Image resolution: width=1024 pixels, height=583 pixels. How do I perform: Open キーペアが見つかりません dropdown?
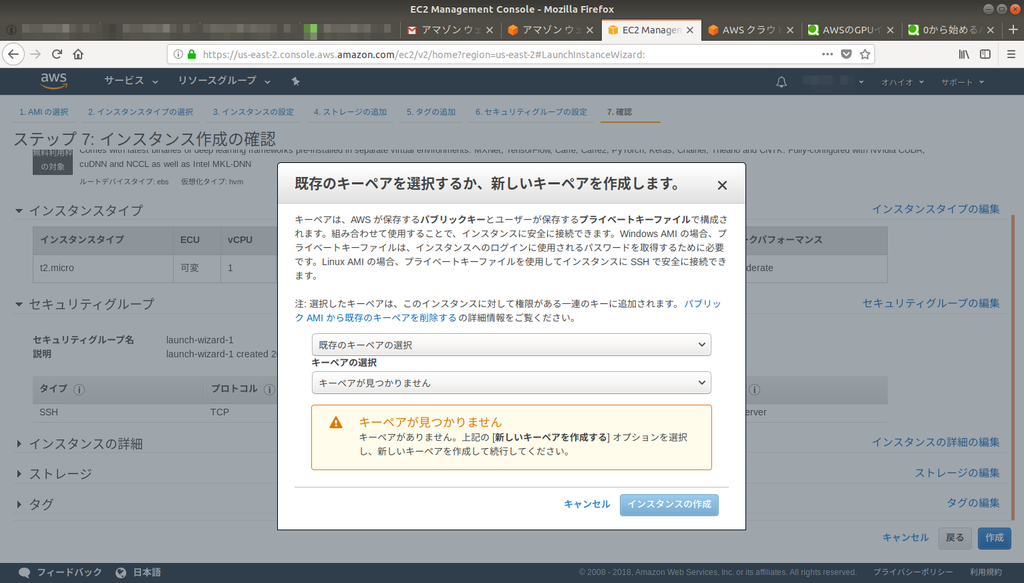pos(511,383)
